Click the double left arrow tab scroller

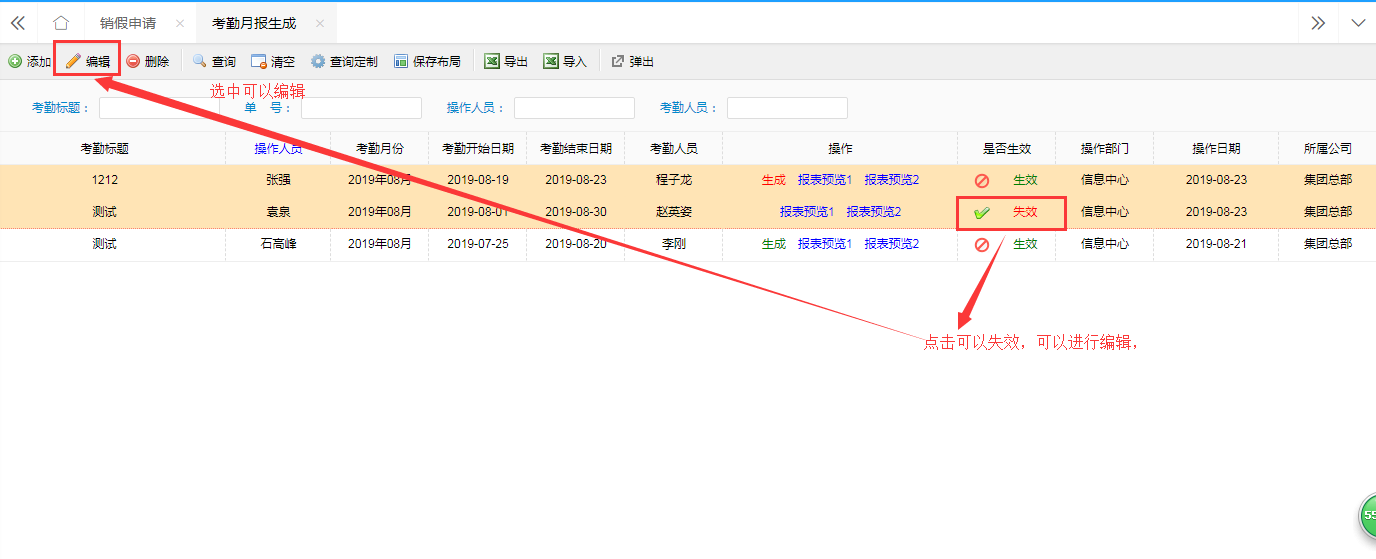[x=18, y=23]
